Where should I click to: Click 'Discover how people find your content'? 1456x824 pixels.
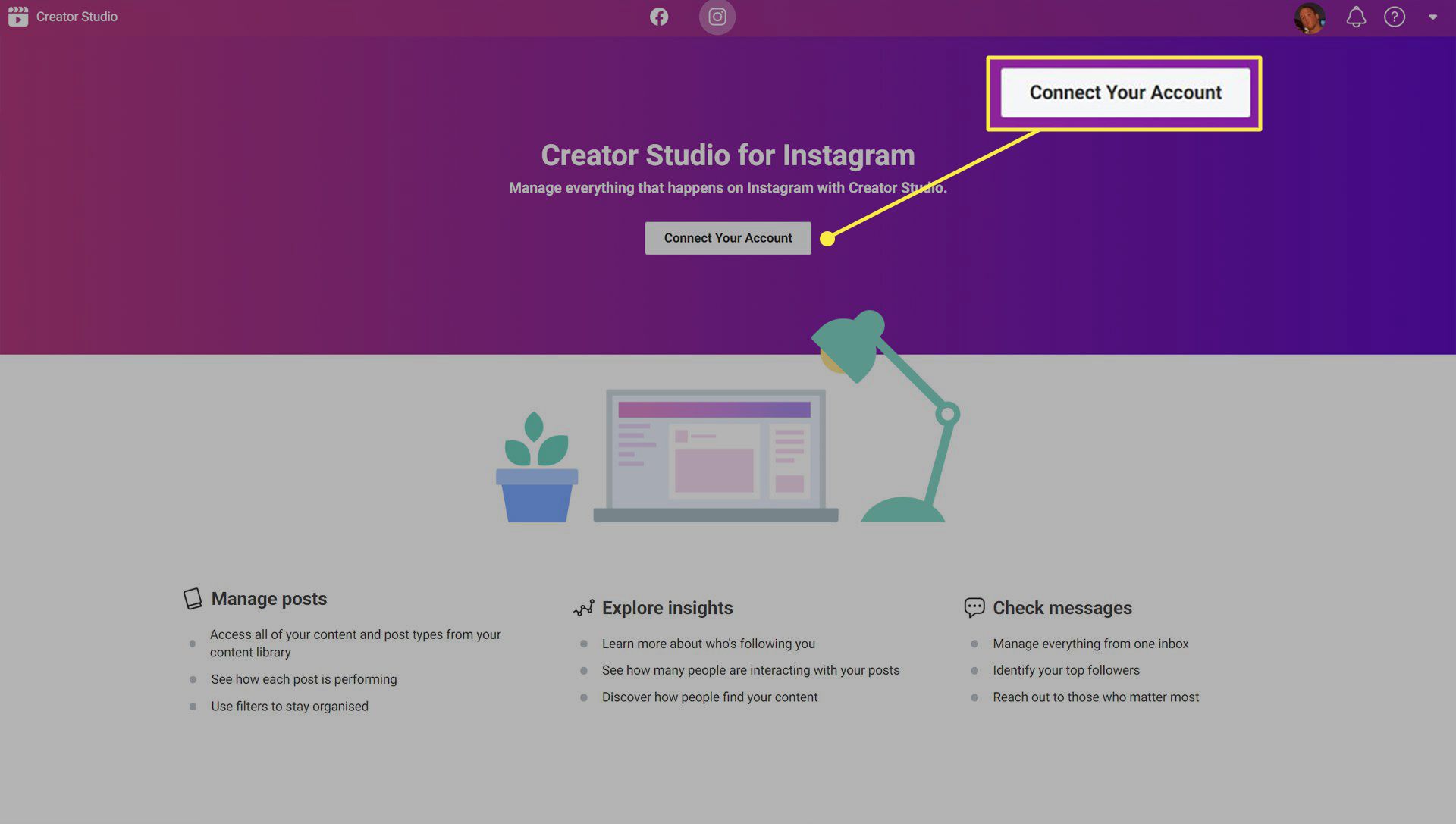coord(710,697)
